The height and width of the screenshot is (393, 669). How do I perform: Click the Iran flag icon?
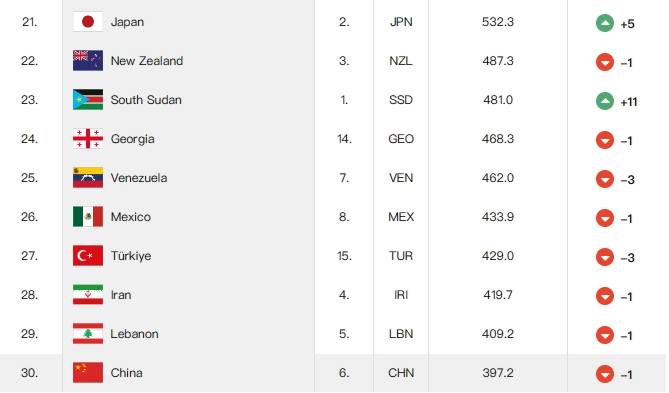click(x=88, y=295)
